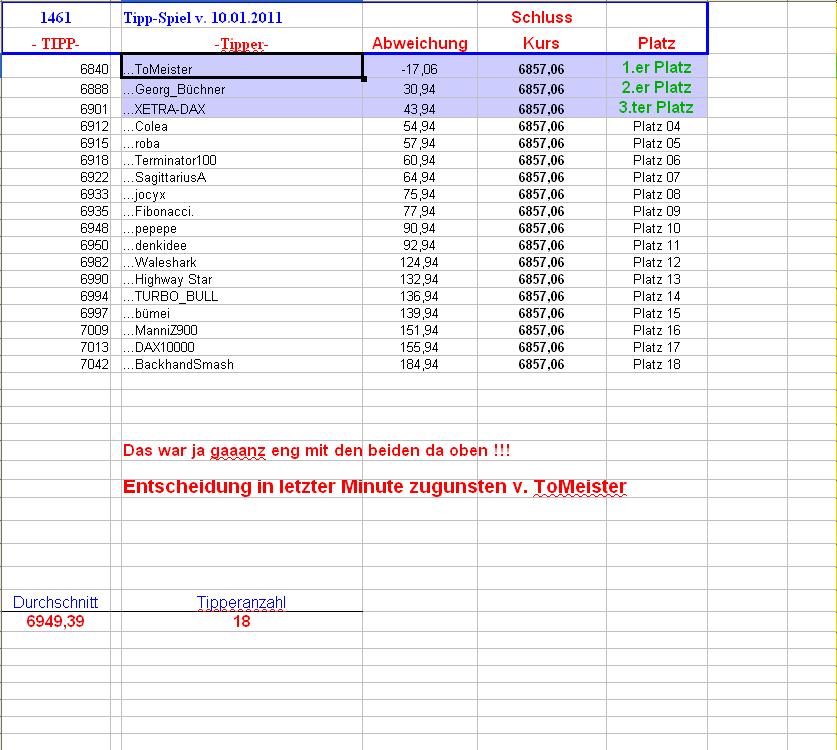Click the Platz 15 cell
837x750 pixels.
[x=657, y=314]
